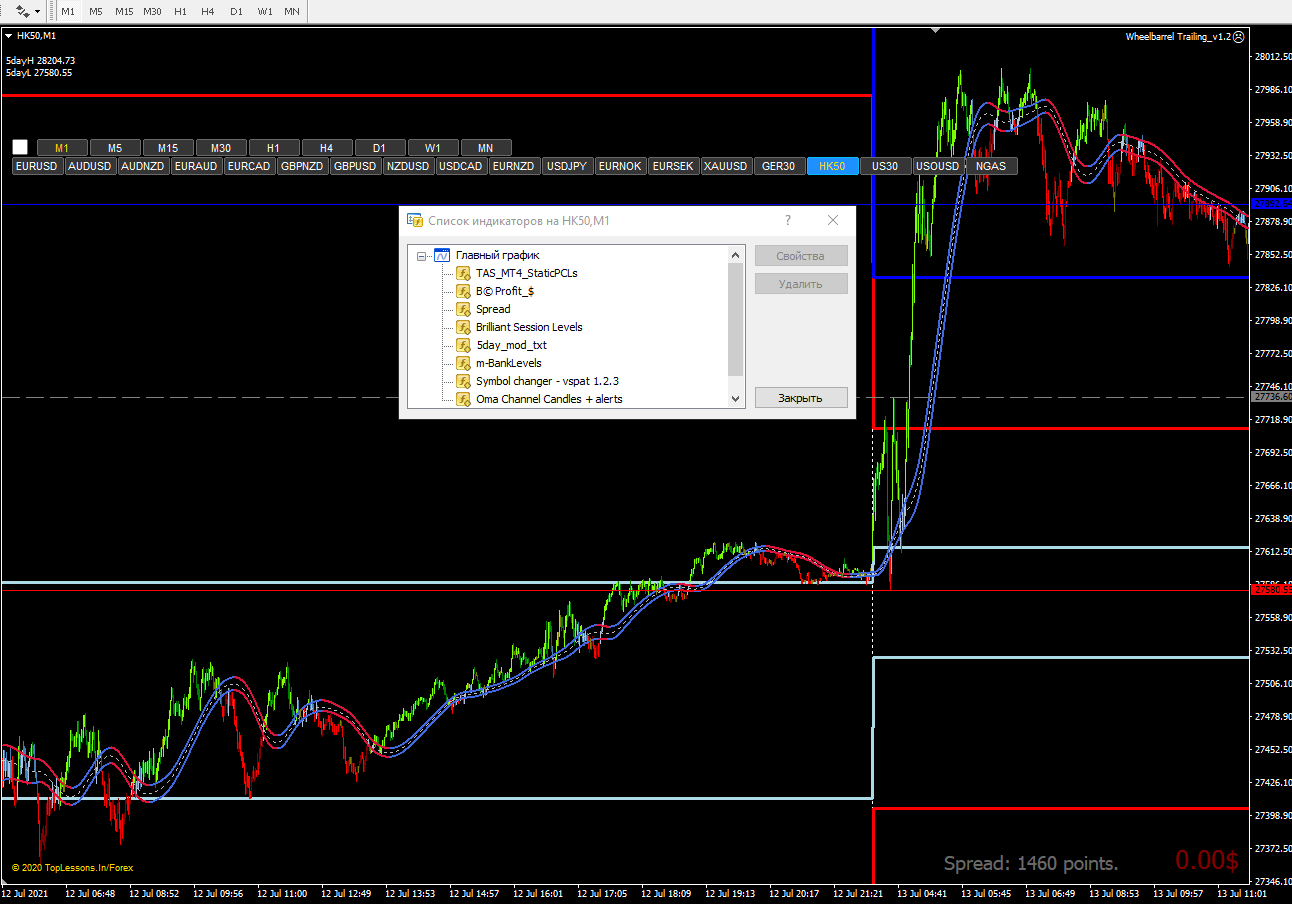Image resolution: width=1292 pixels, height=904 pixels.
Task: Select Symbol changer - vspat indicator icon
Action: pyautogui.click(x=464, y=381)
